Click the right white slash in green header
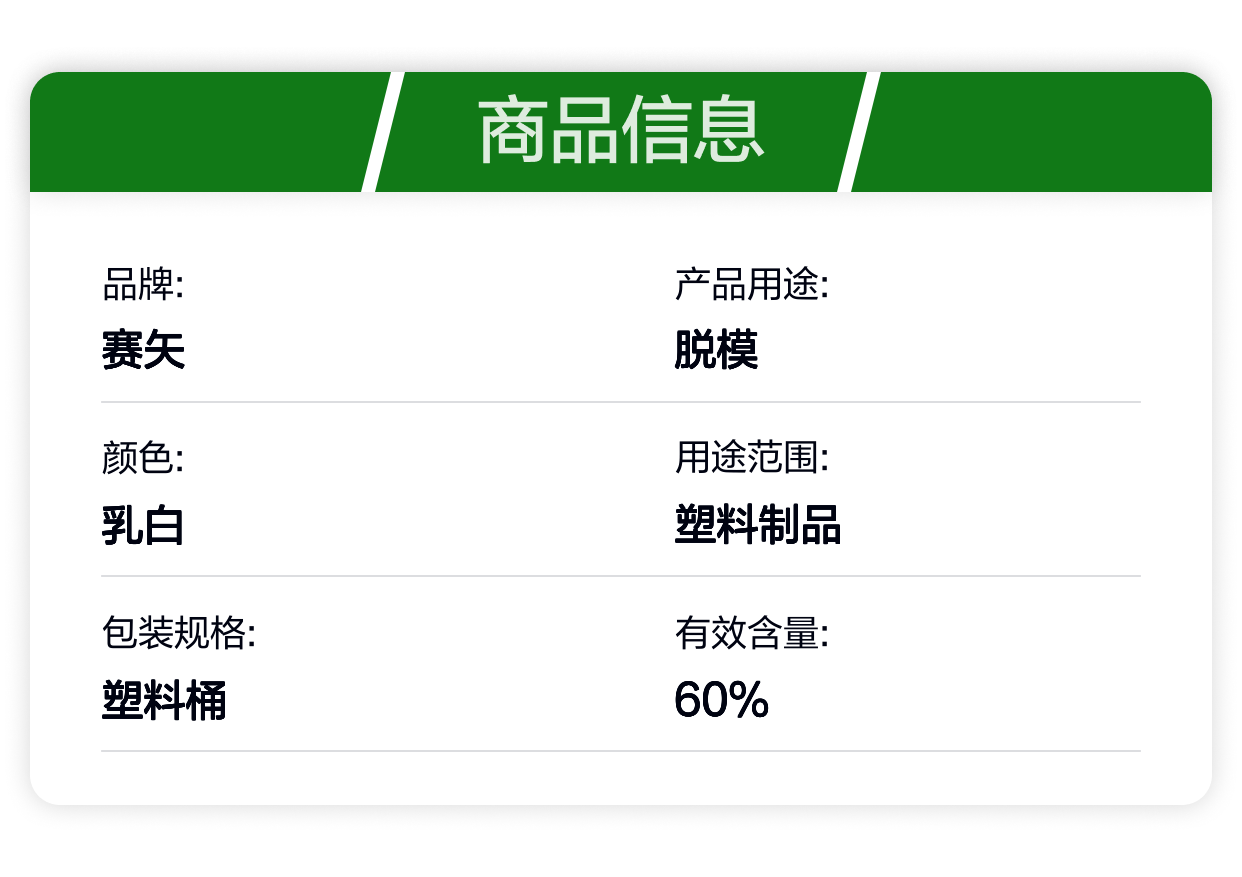Screen dimensions: 1242x877 coord(859,132)
